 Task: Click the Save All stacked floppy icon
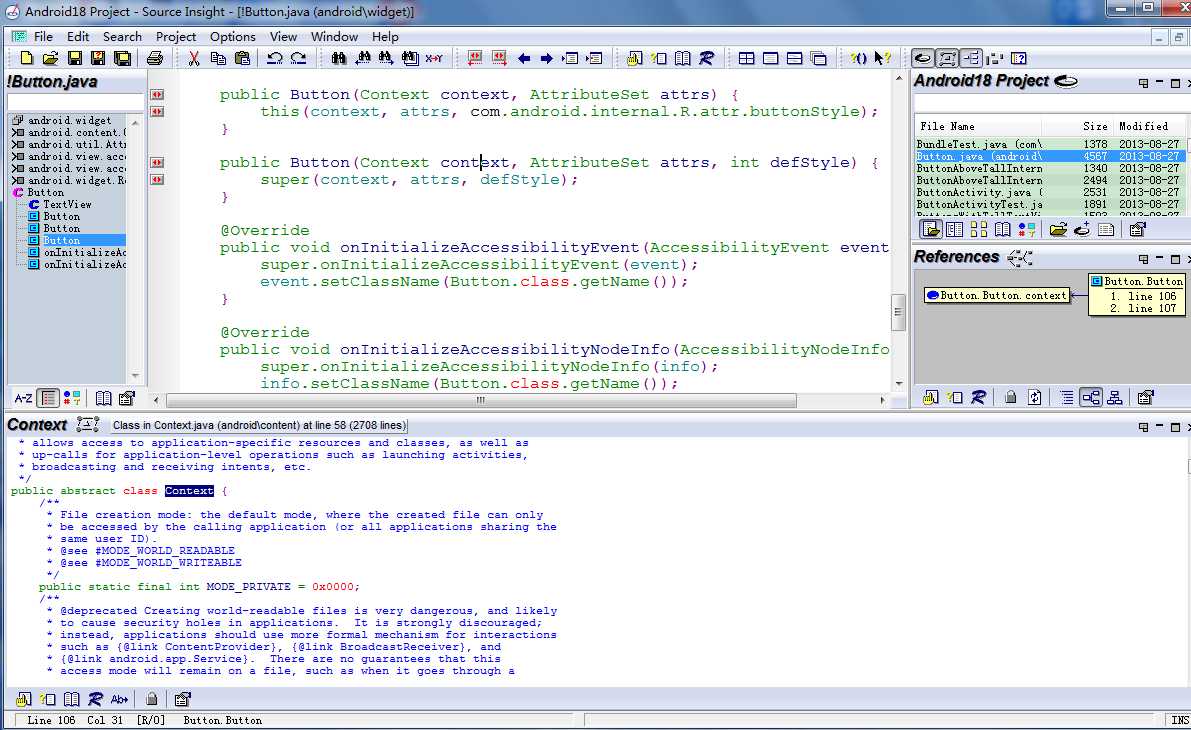[x=122, y=58]
